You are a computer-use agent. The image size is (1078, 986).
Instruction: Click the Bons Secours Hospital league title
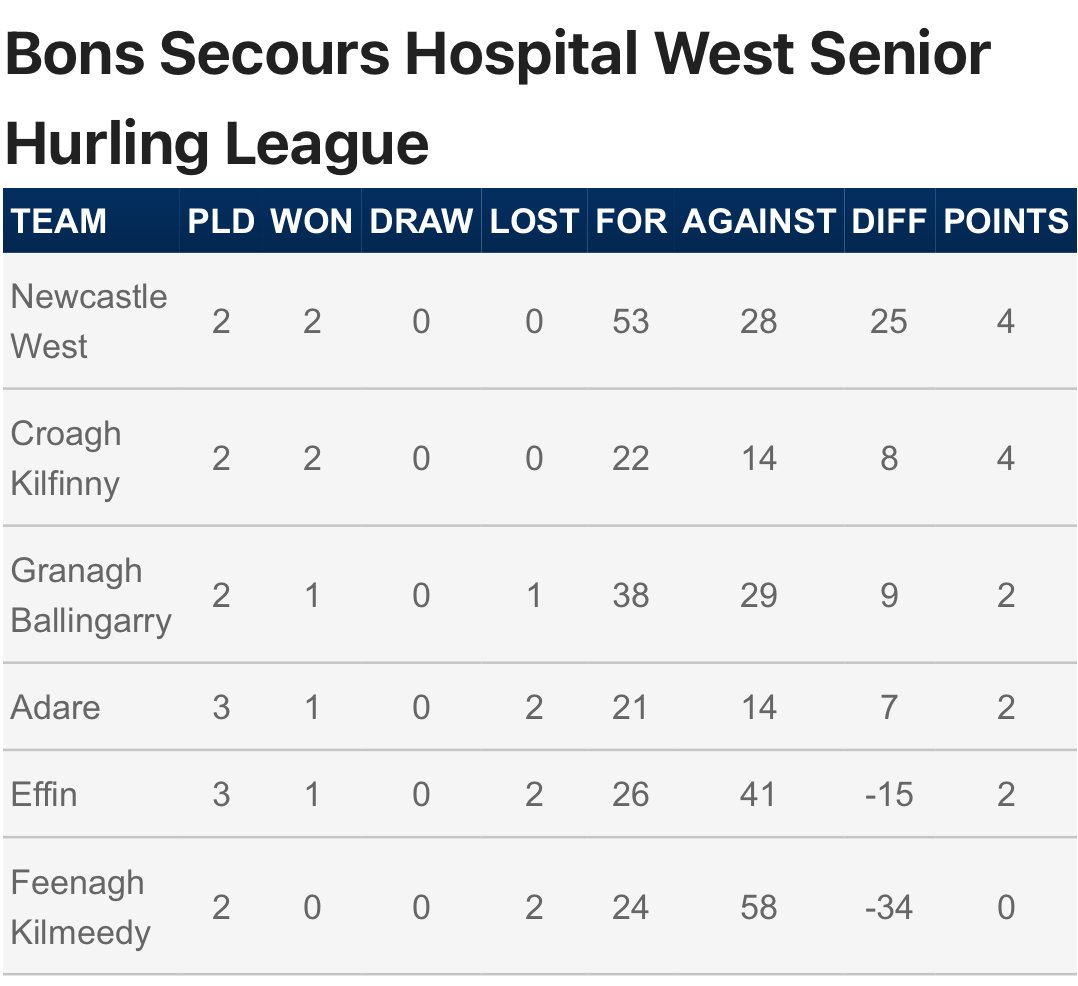coord(498,98)
